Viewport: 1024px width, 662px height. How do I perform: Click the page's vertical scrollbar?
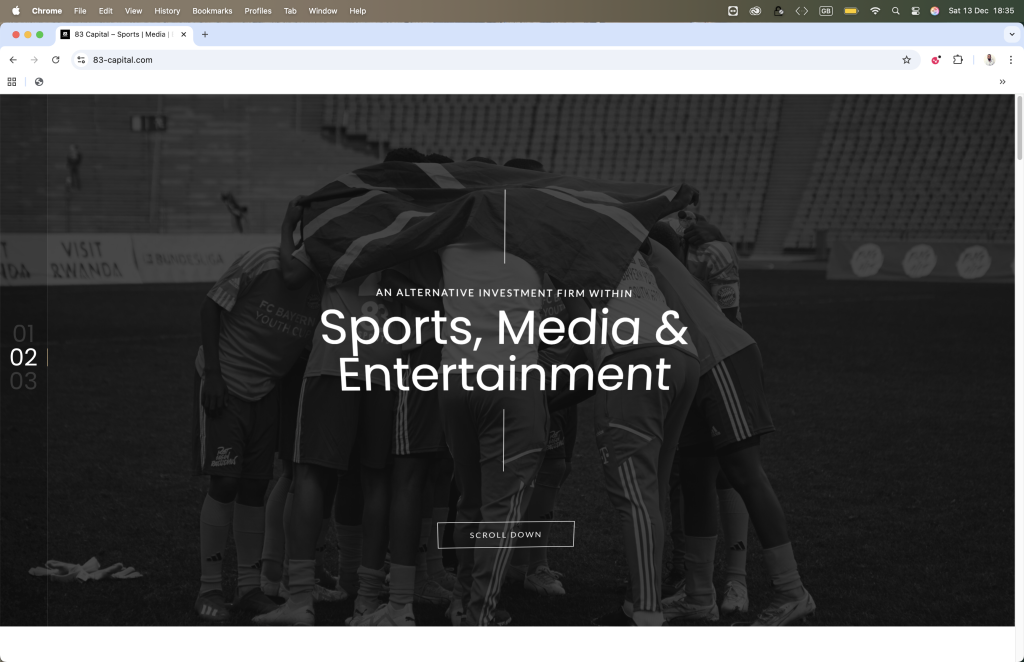tap(1019, 130)
